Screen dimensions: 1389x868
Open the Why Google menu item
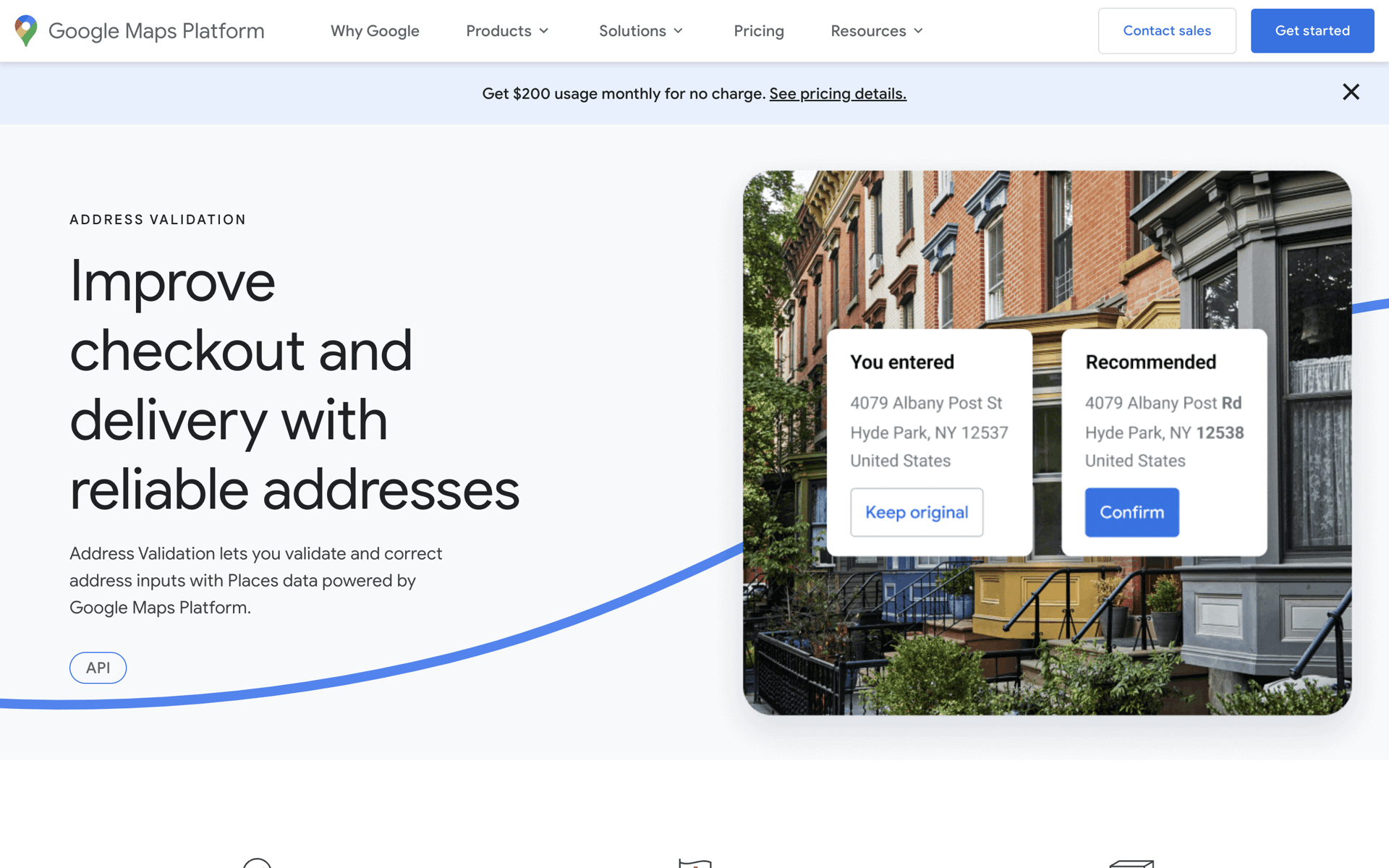pyautogui.click(x=375, y=30)
